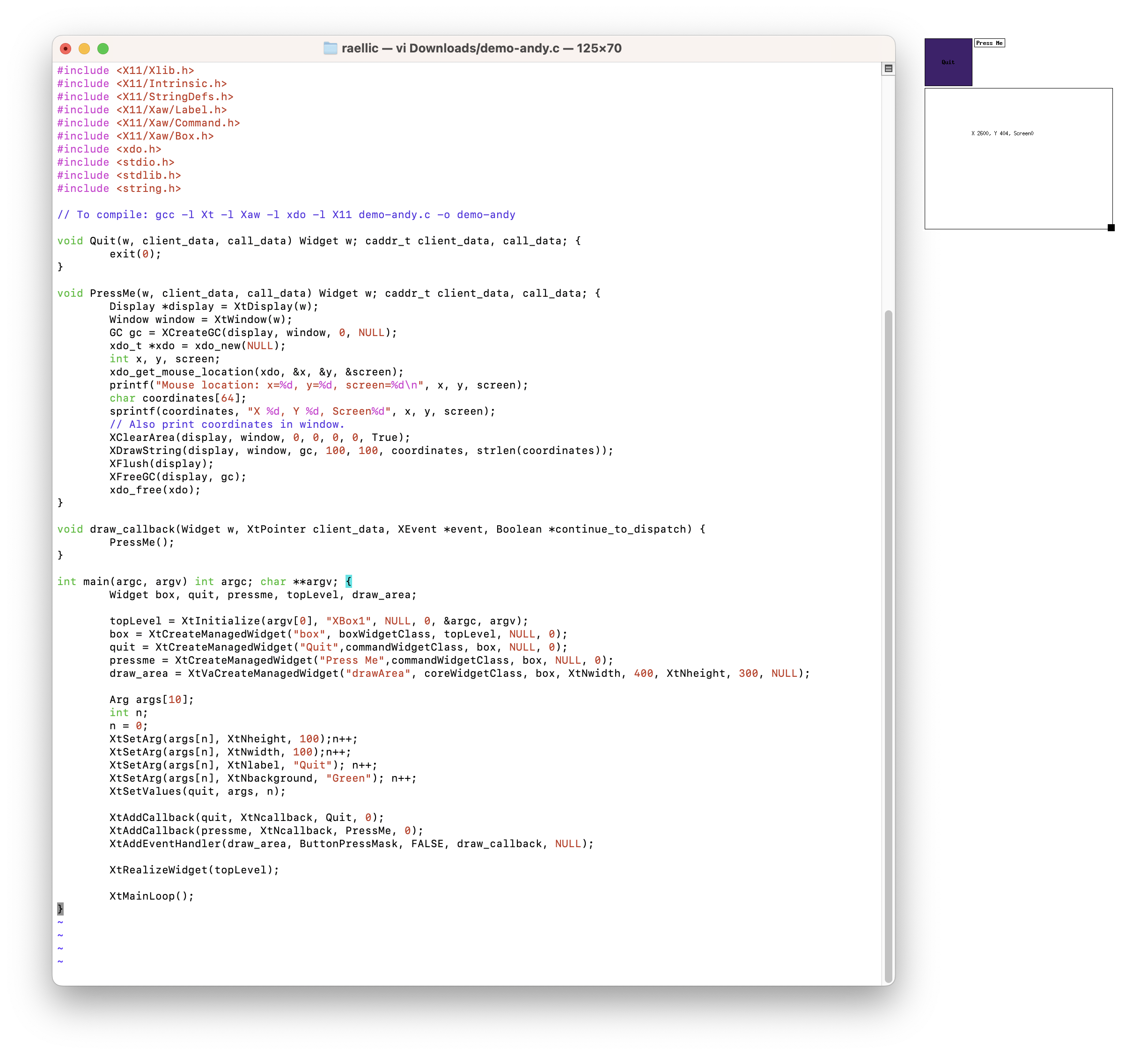Click the 'int main(argc, argv)' line
This screenshot has width=1148, height=1055.
(205, 582)
